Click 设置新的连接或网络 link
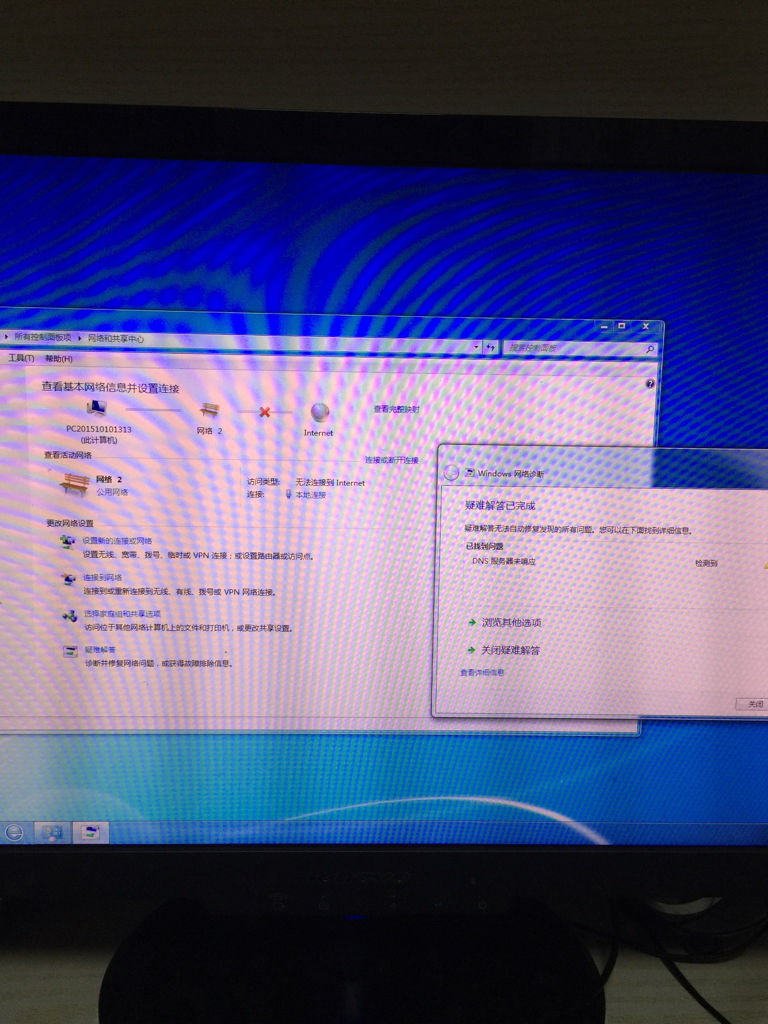Screen dimensions: 768x1024 [117, 541]
